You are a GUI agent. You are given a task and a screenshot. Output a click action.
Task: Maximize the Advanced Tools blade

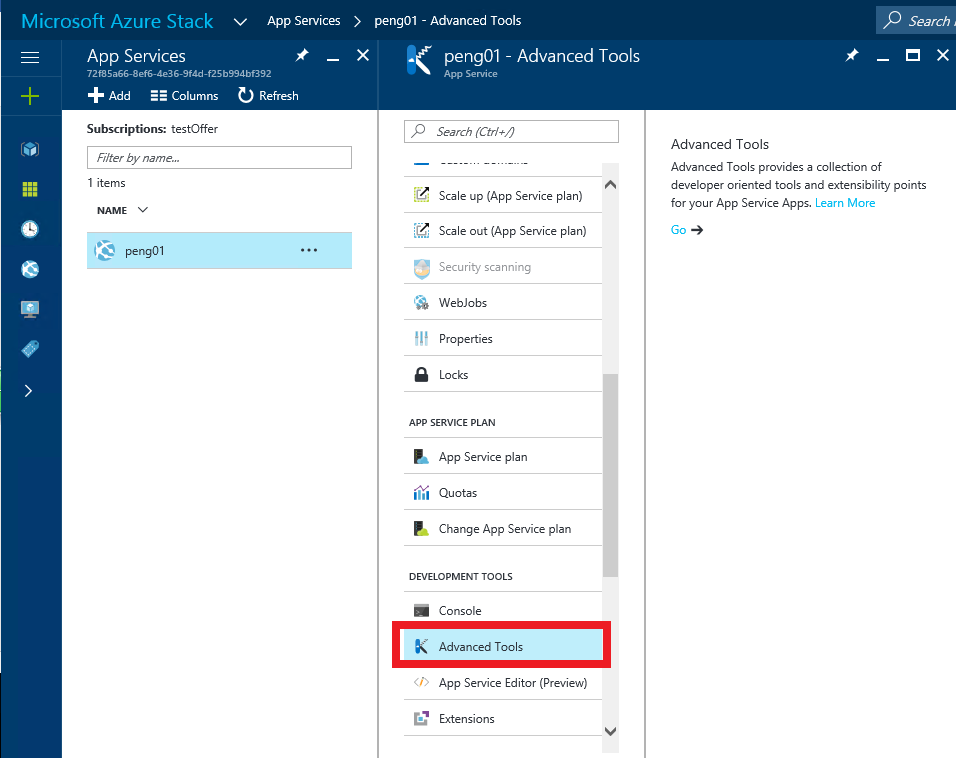pyautogui.click(x=913, y=55)
